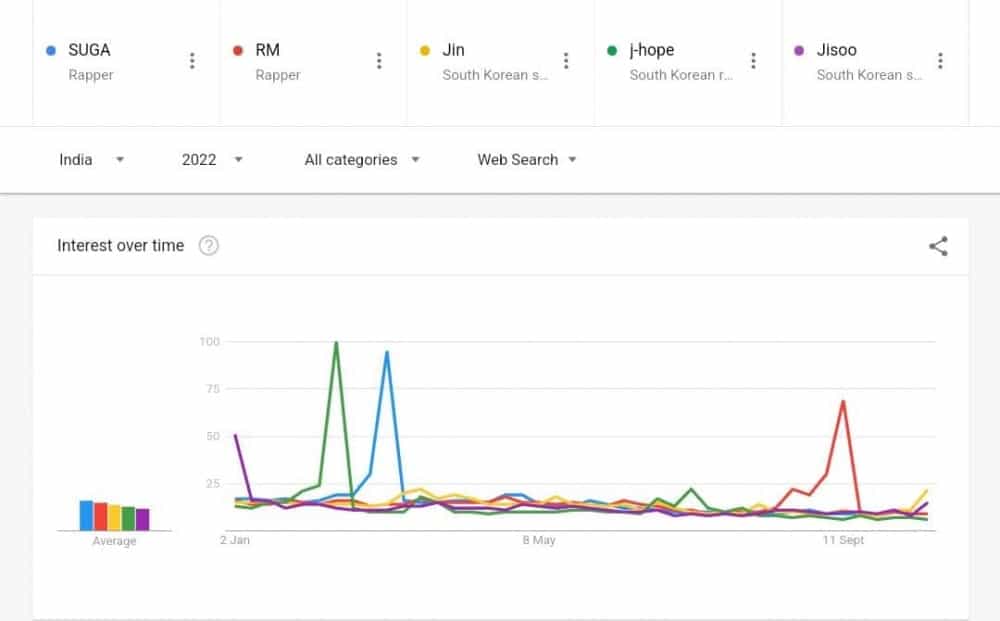Screen dimensions: 1000x621
Task: Click the help icon beside Interest over time
Action: tap(208, 246)
